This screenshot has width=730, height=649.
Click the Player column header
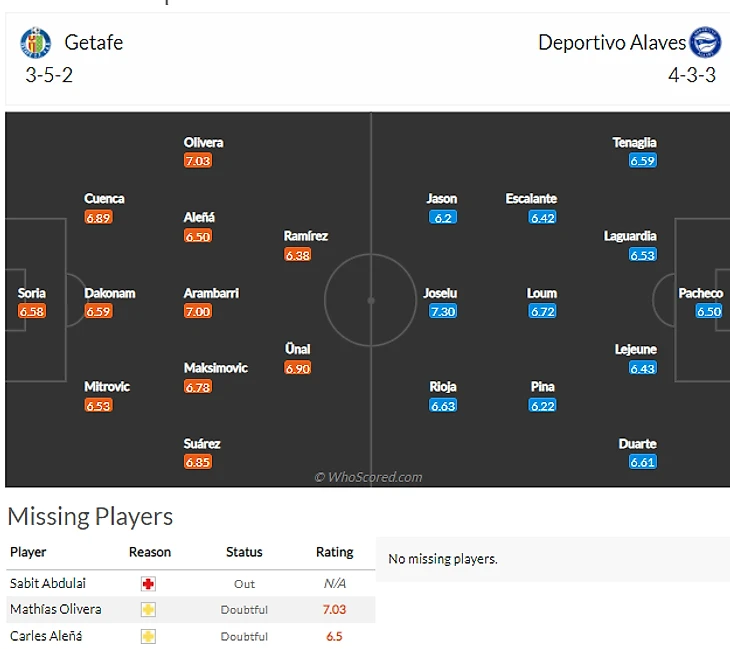(x=28, y=552)
